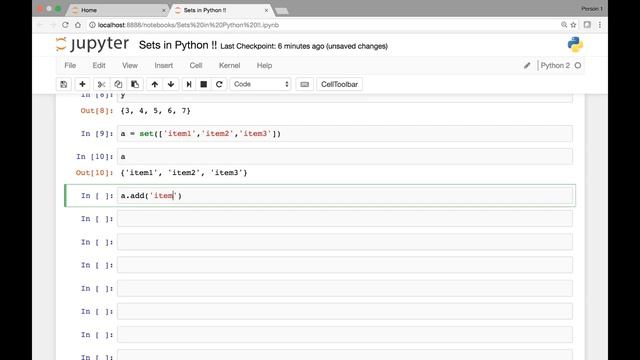Move selected cell up arrow
Viewport: 640px width, 360px height.
pyautogui.click(x=154, y=84)
